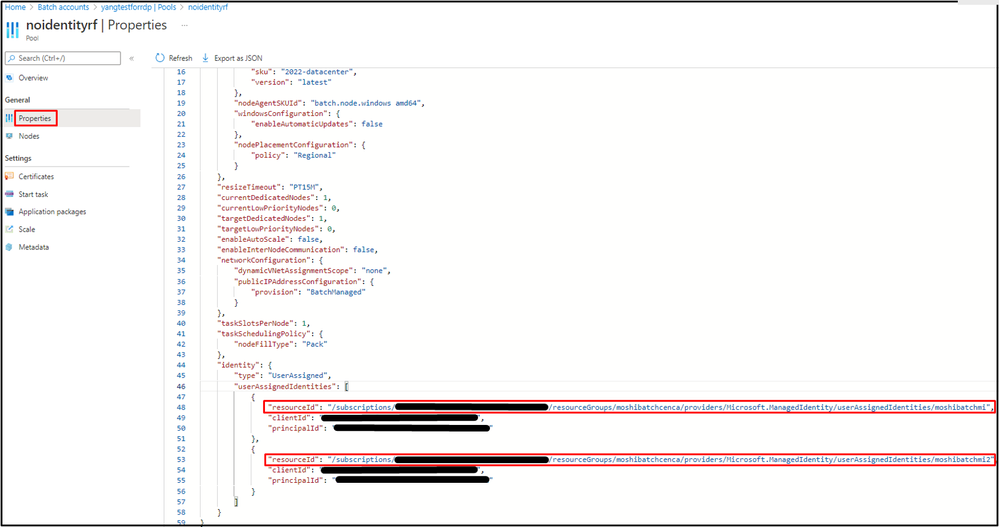
Task: Click the "enableInterNodeCommunication" line
Action: [x=298, y=249]
